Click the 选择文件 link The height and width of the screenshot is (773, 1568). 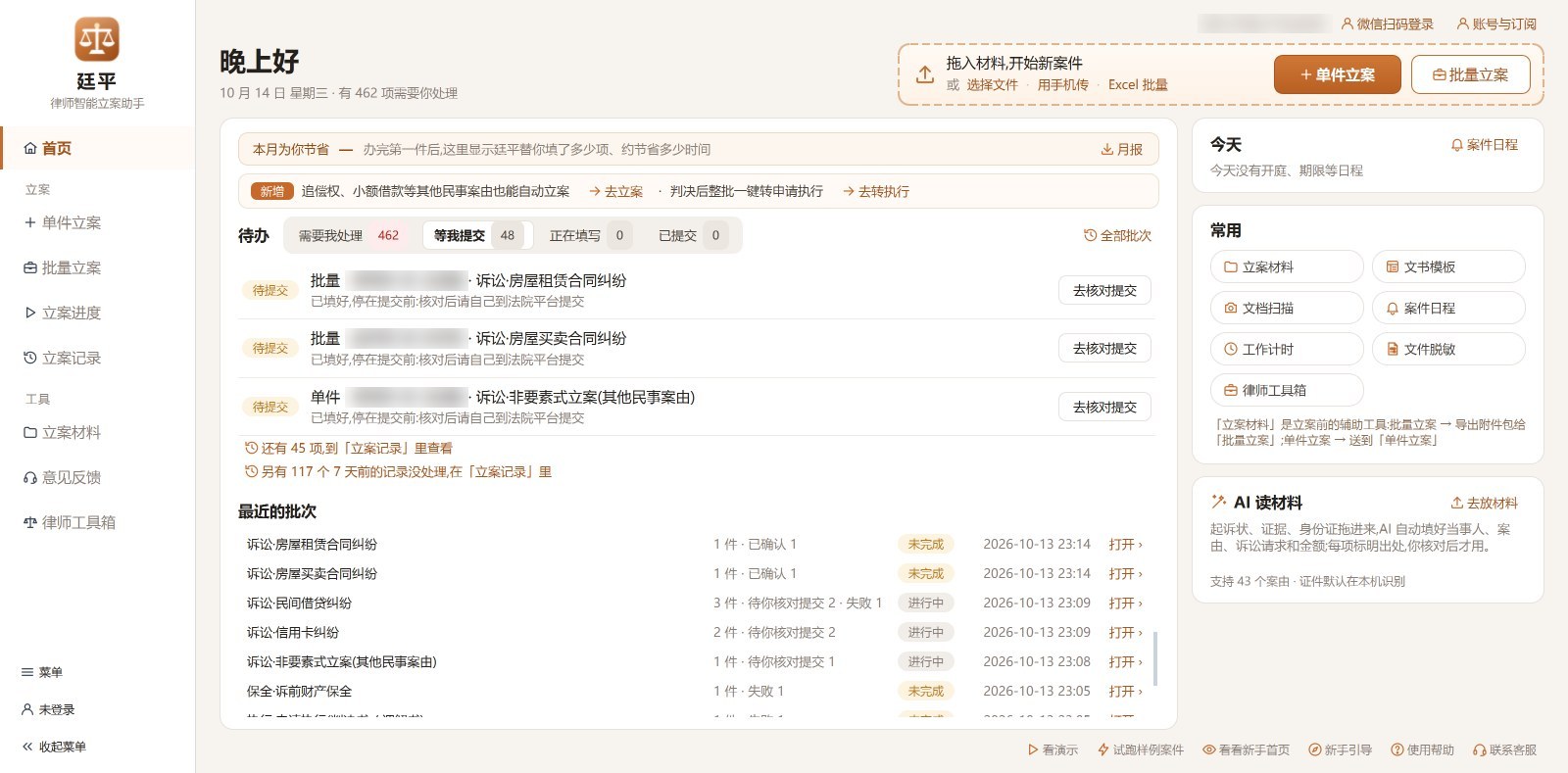[x=993, y=84]
